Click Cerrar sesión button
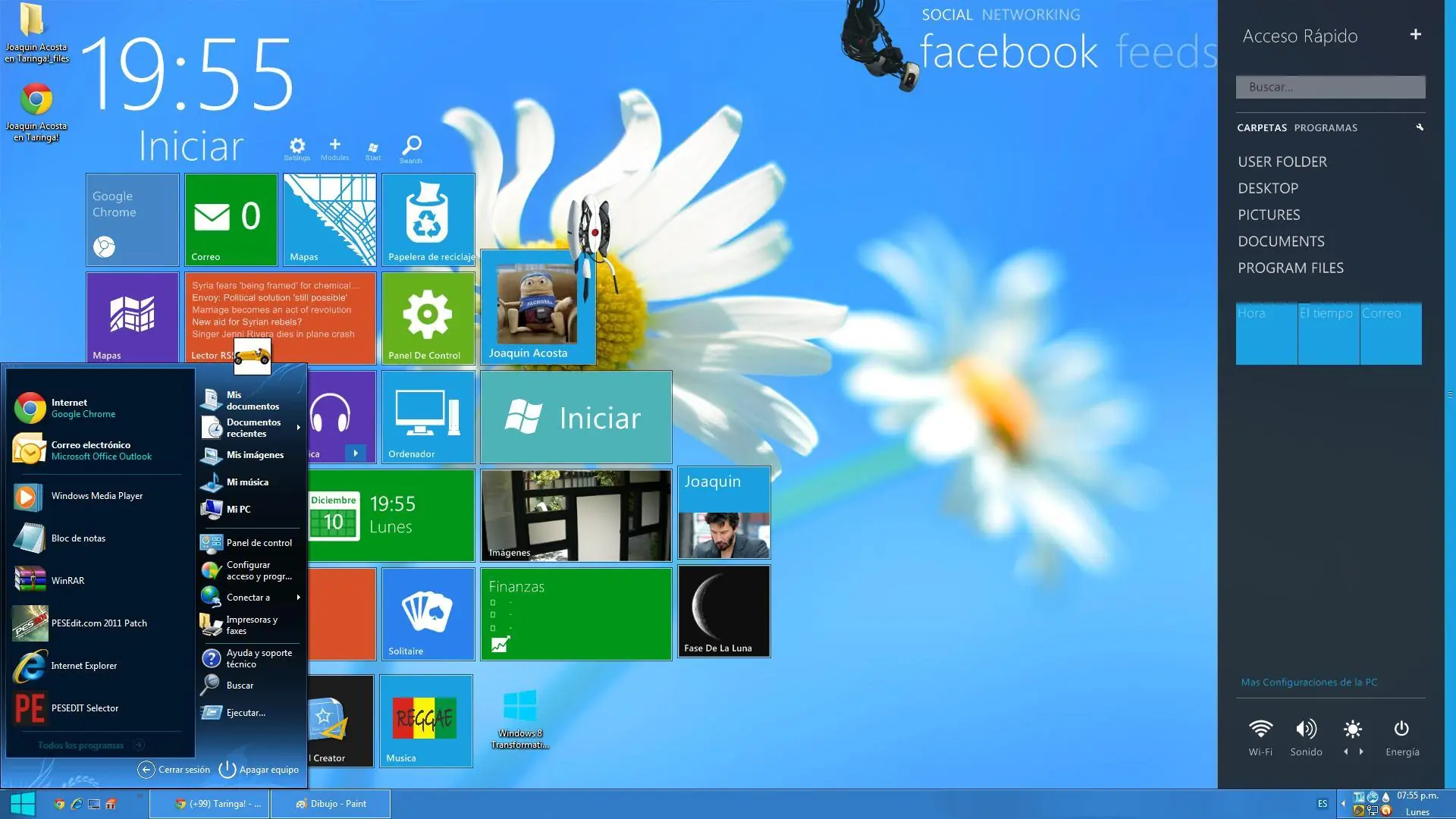This screenshot has width=1456, height=819. click(174, 770)
